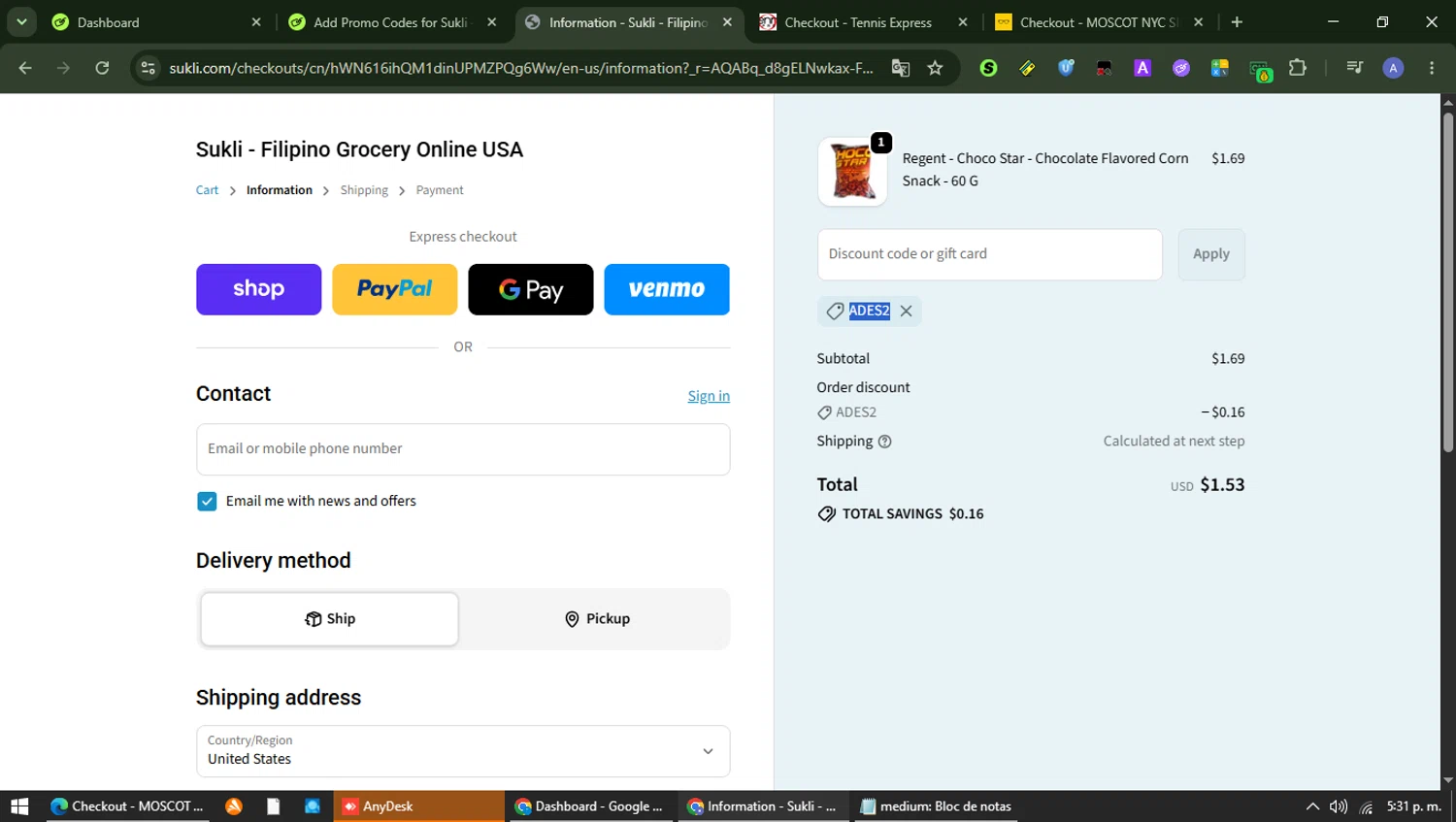This screenshot has width=1456, height=822.
Task: Open the tab search dropdown arrow
Action: point(21,21)
